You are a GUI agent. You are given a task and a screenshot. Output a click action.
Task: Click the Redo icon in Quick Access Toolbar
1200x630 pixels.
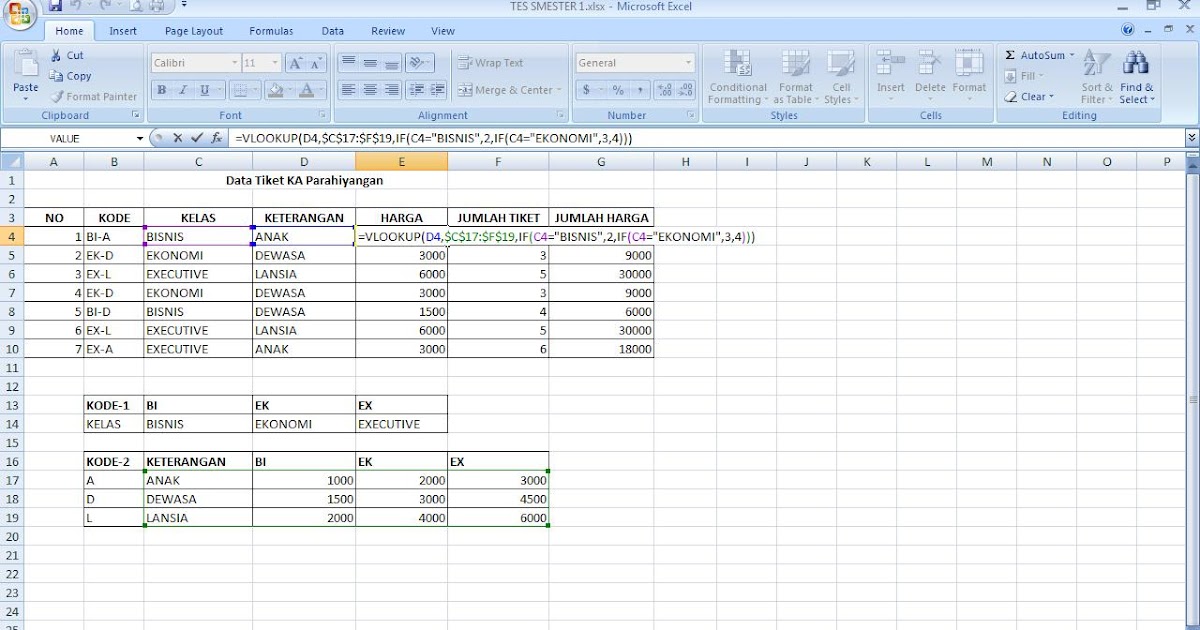[103, 6]
